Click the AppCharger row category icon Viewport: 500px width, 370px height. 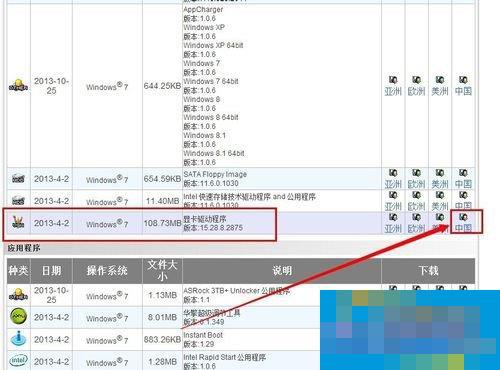point(18,86)
